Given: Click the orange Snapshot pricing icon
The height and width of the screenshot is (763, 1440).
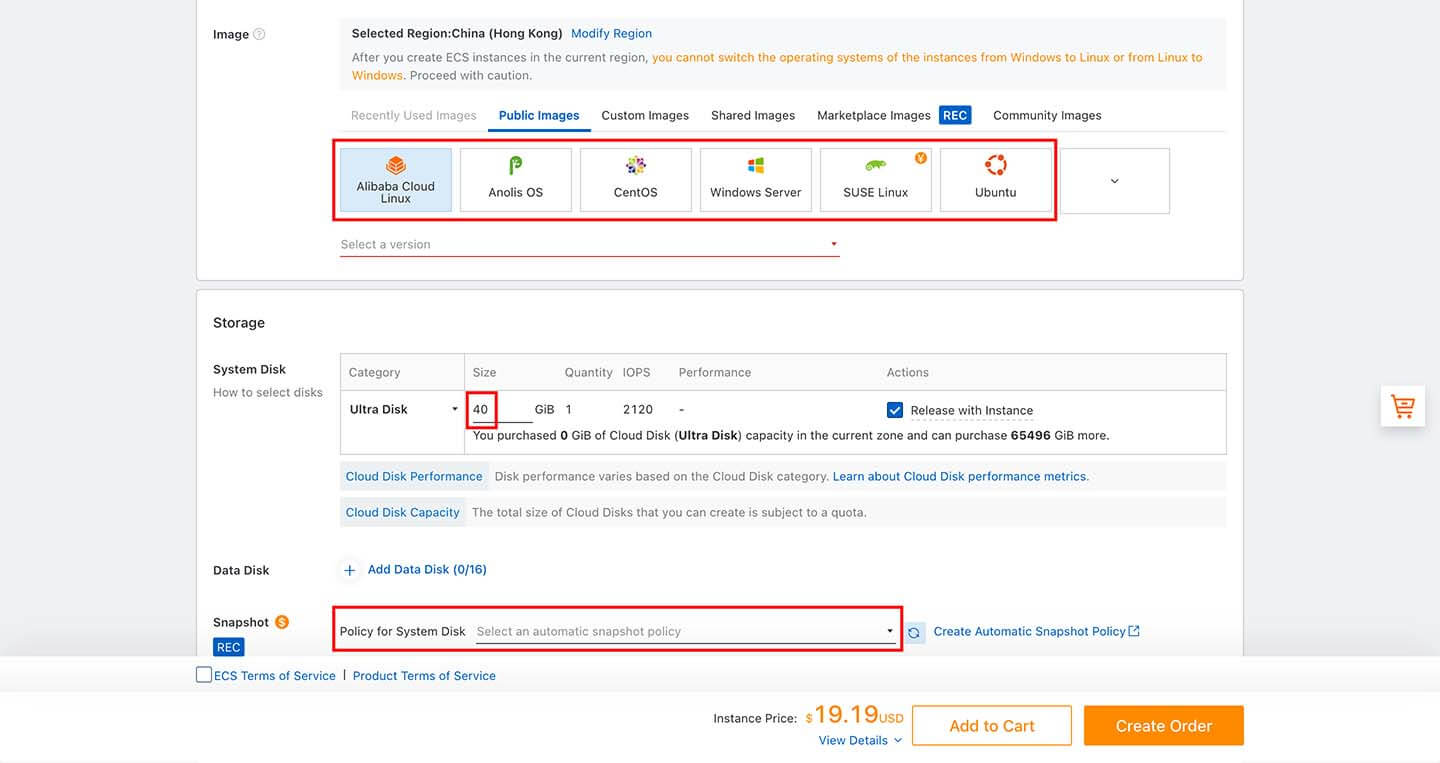Looking at the screenshot, I should 282,622.
